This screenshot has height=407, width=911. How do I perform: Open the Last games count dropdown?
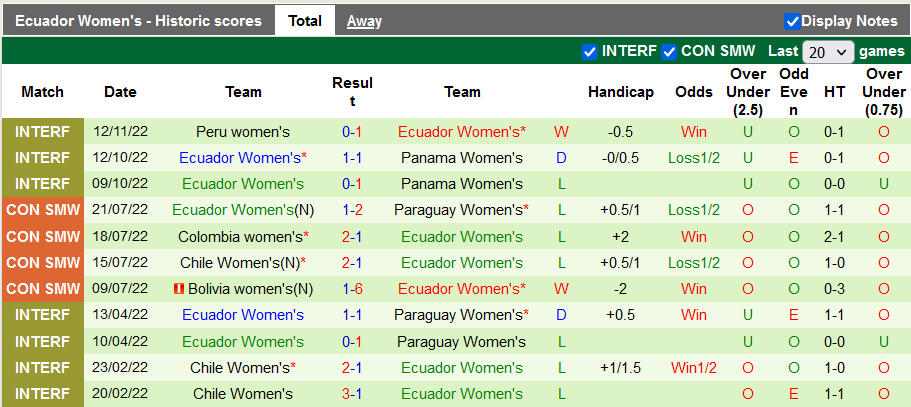point(828,52)
